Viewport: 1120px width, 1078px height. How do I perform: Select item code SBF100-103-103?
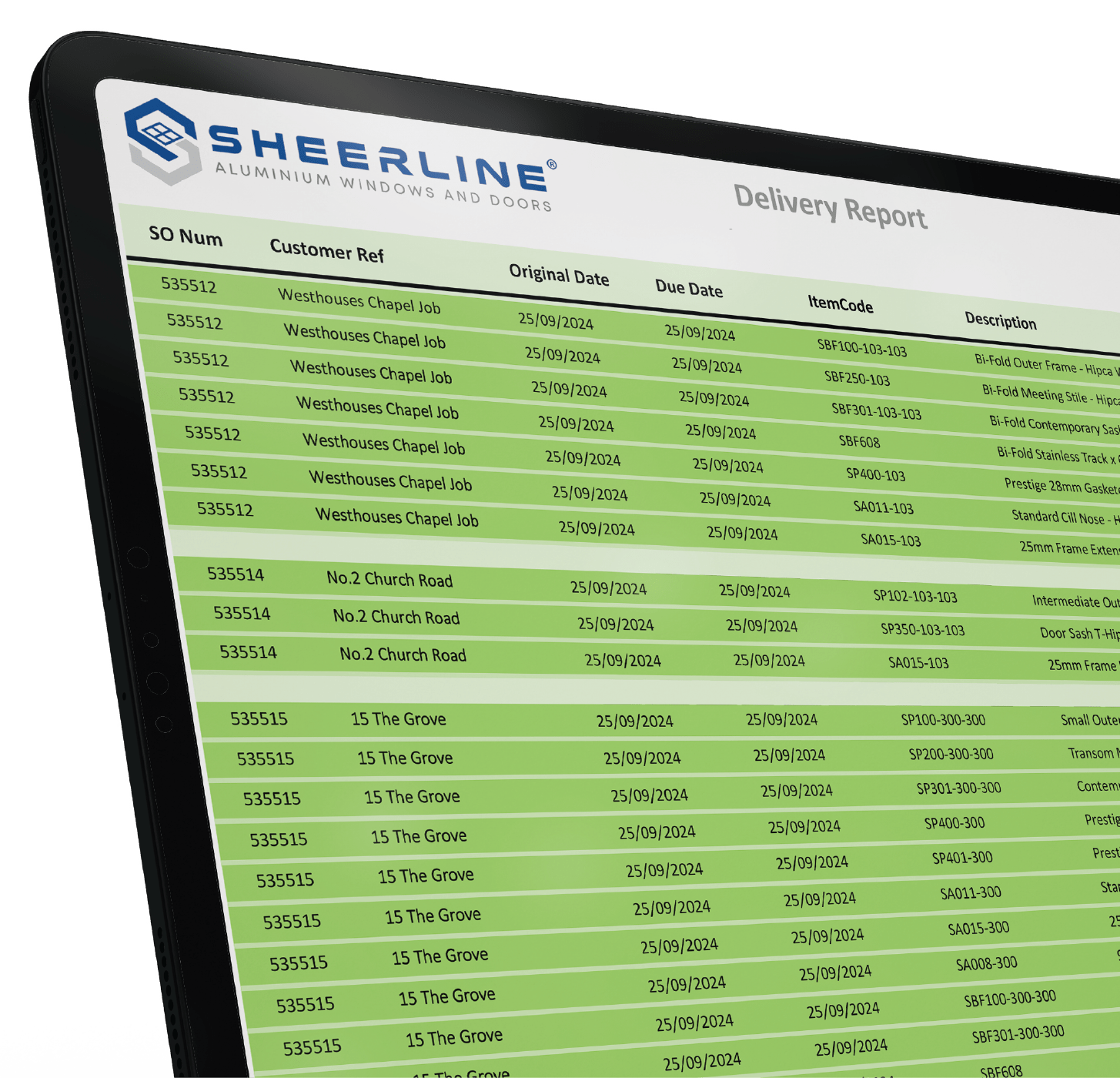point(861,348)
